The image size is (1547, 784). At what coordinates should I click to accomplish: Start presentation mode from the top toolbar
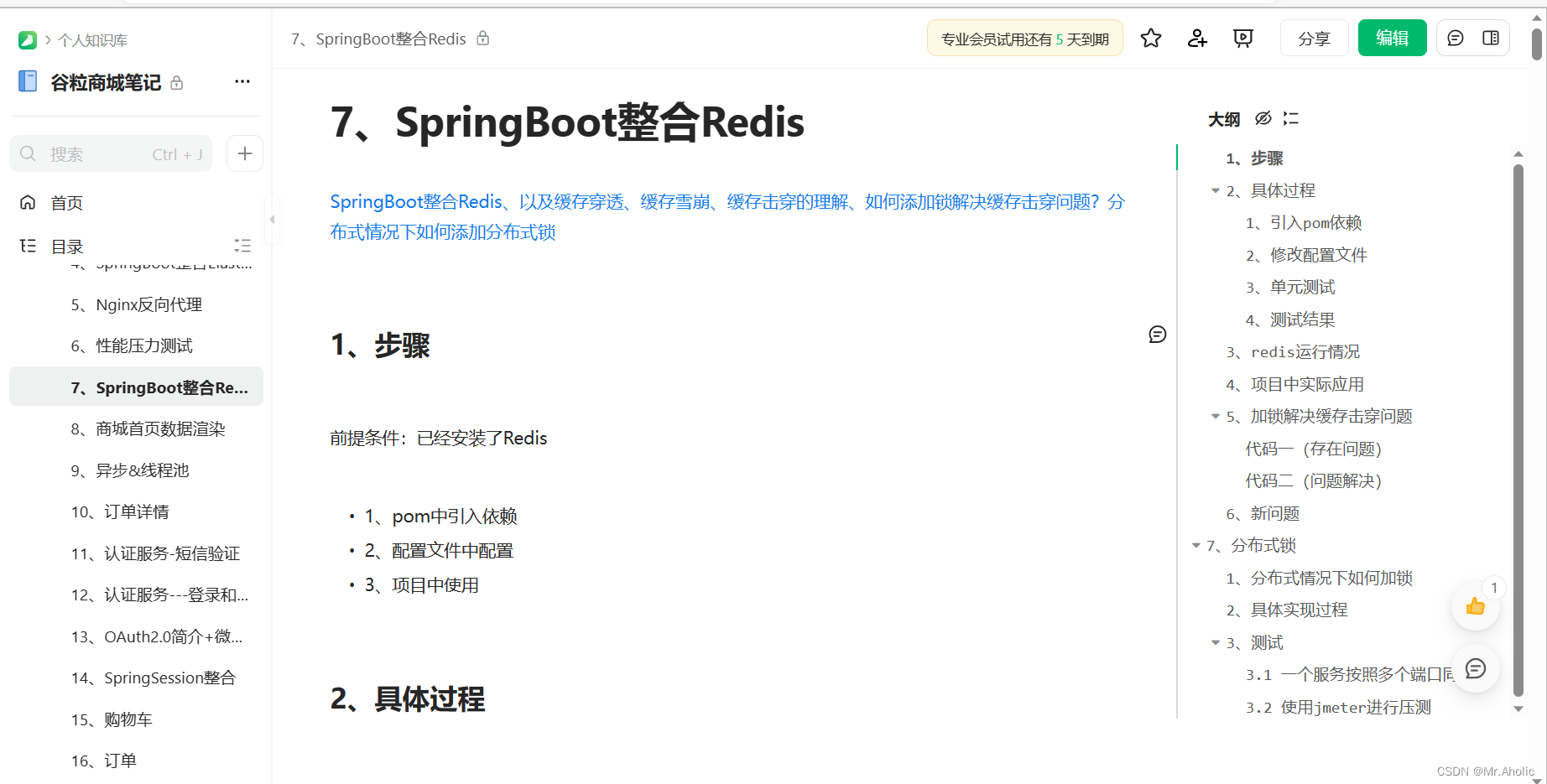[1242, 38]
